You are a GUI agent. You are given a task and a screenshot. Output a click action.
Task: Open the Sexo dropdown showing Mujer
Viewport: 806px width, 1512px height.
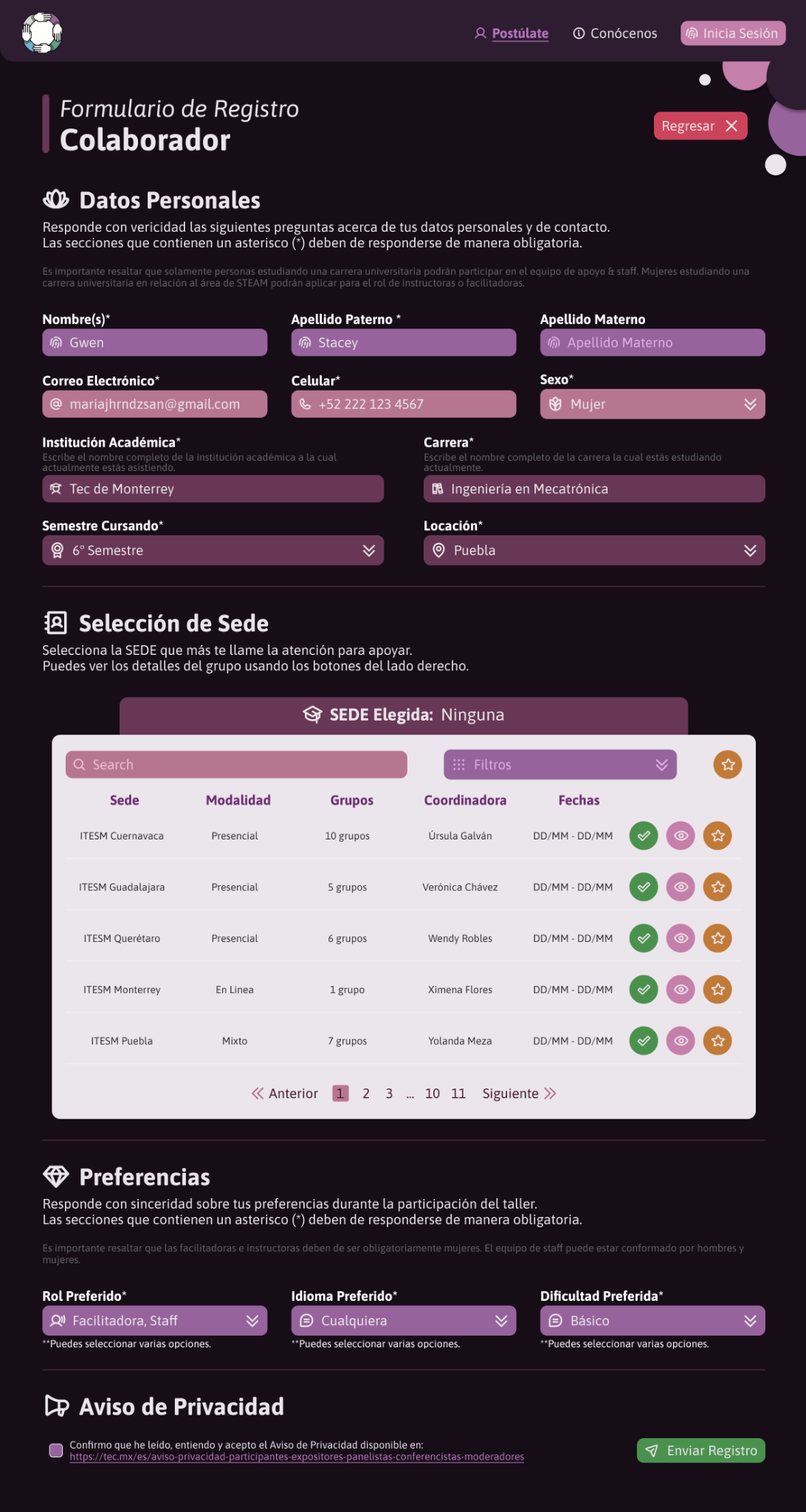652,404
